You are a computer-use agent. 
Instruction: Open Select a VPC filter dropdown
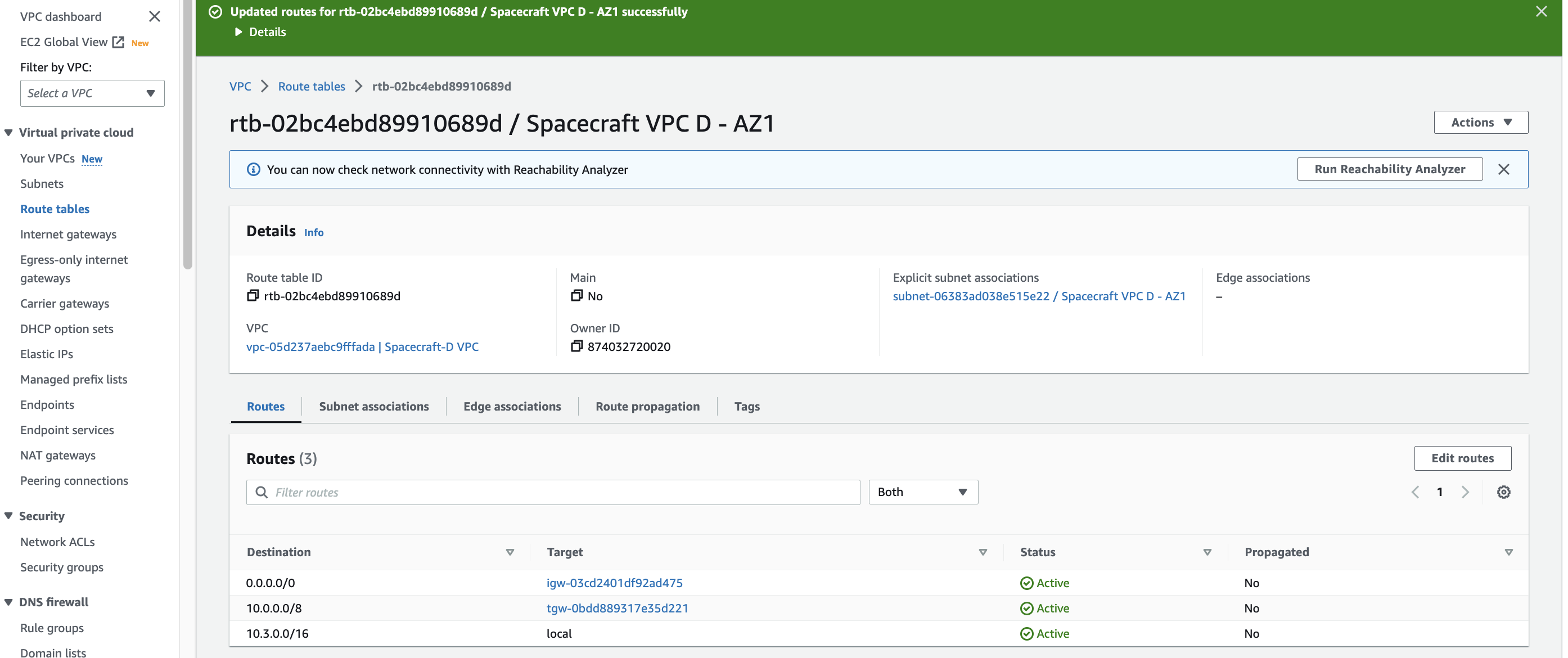[92, 93]
